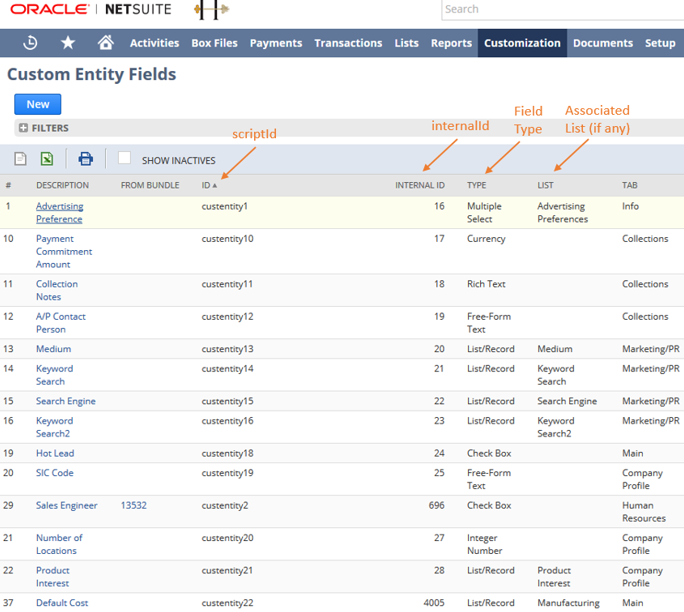
Task: Open the Collection Notes field
Action: pyautogui.click(x=57, y=290)
